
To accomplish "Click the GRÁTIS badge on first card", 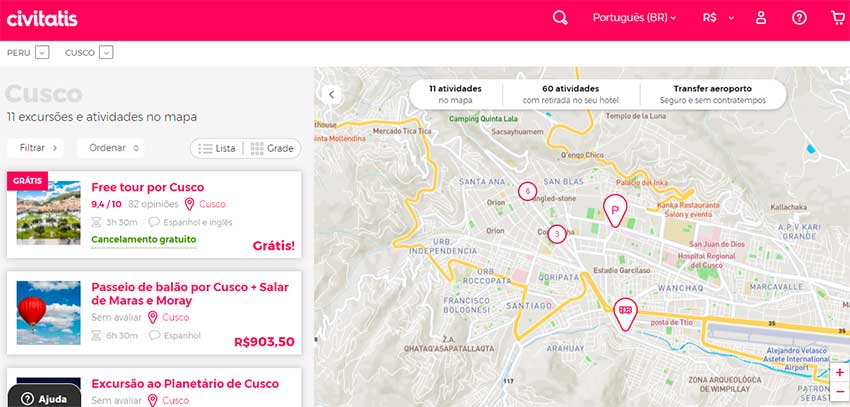I will 27,180.
